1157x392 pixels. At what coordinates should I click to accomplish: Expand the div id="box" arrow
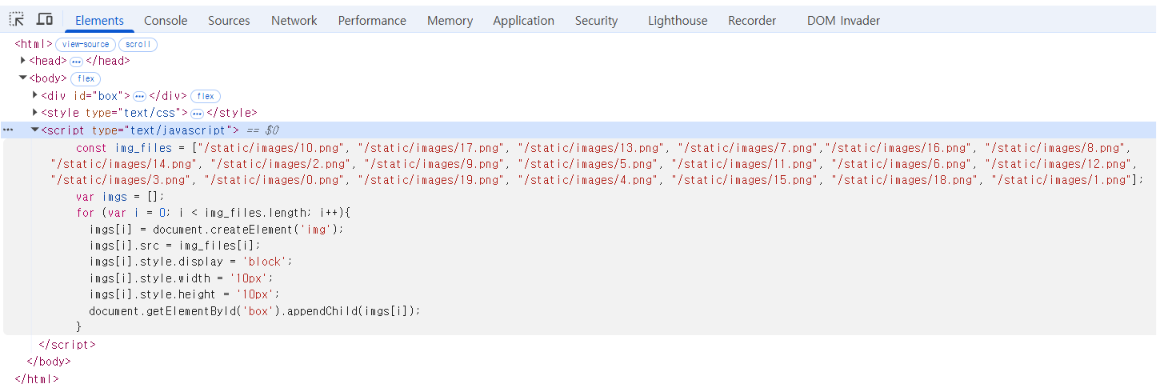pyautogui.click(x=35, y=95)
